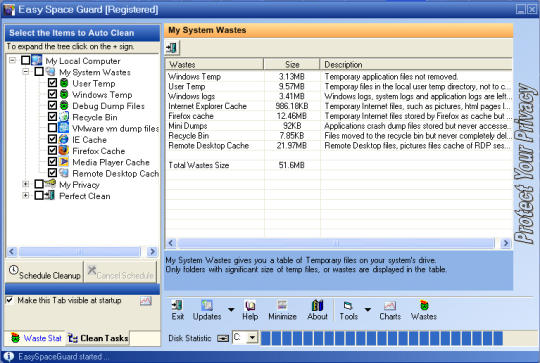Expand the Perfect Clean node
The width and height of the screenshot is (540, 363).
pyautogui.click(x=25, y=196)
